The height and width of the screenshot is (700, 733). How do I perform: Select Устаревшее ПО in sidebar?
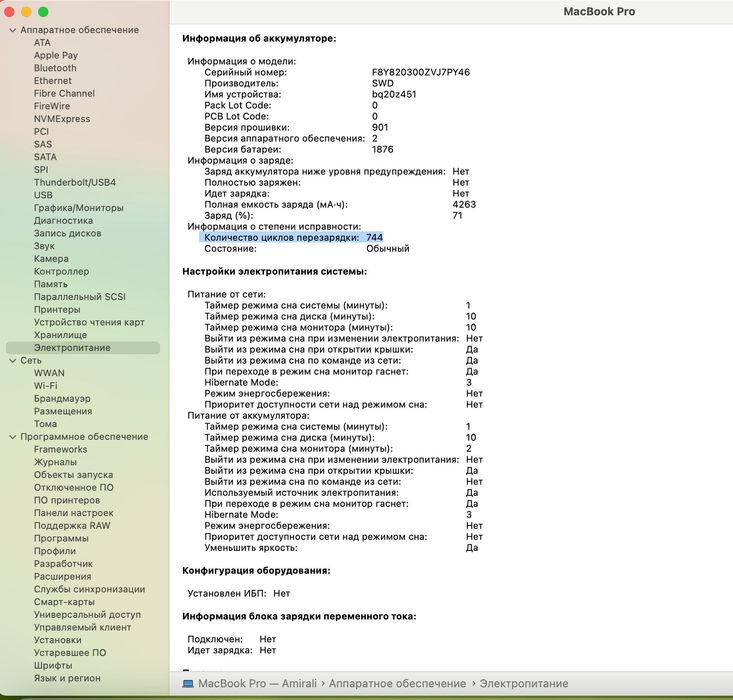[x=70, y=652]
